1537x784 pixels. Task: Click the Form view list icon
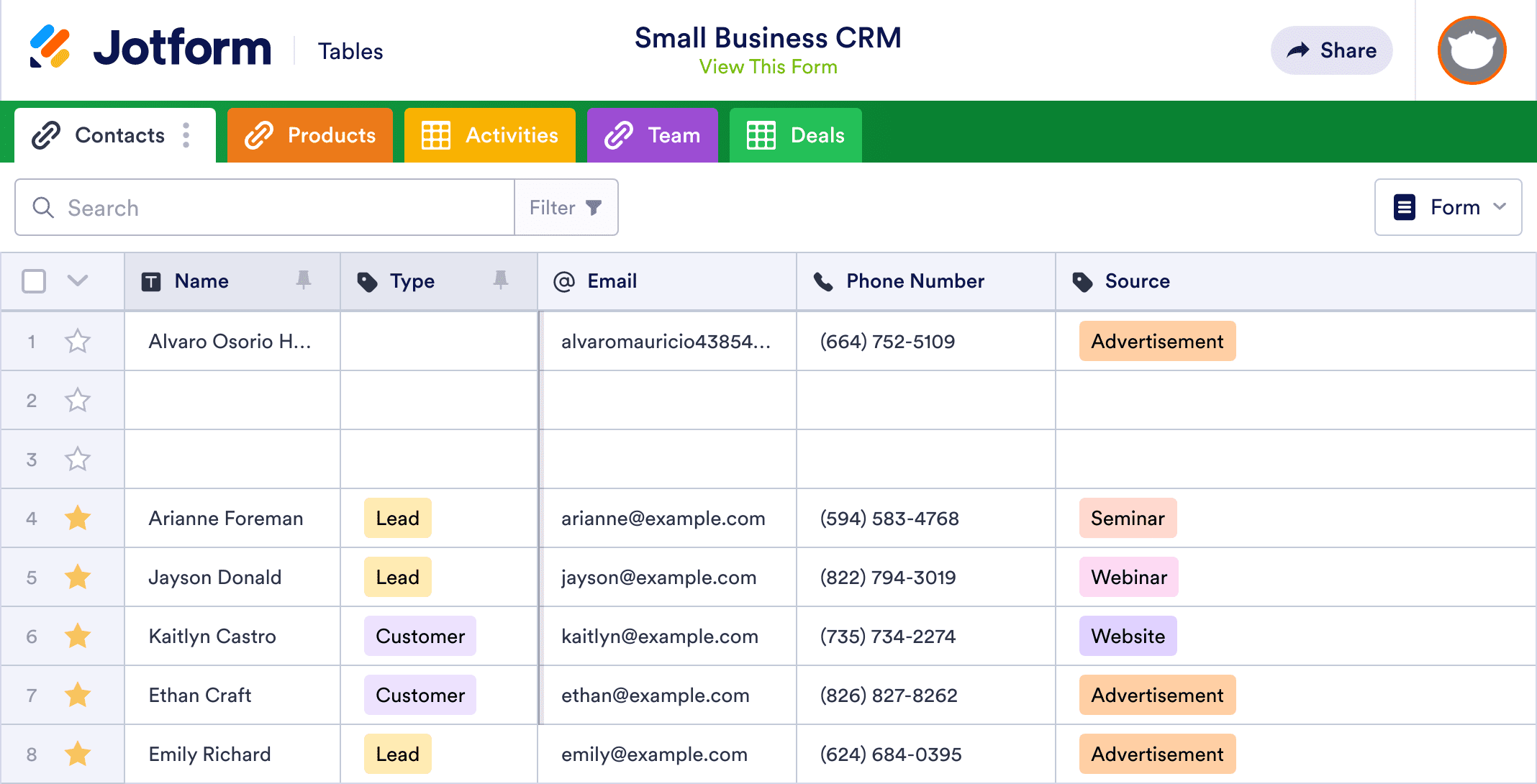tap(1405, 207)
